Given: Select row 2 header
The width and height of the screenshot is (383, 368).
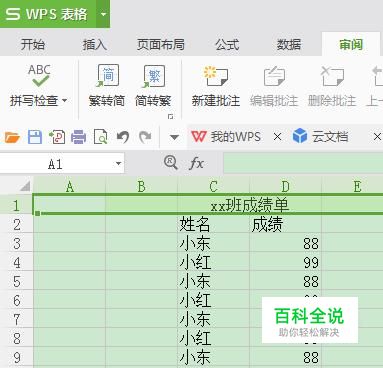Looking at the screenshot, I should pyautogui.click(x=16, y=224).
